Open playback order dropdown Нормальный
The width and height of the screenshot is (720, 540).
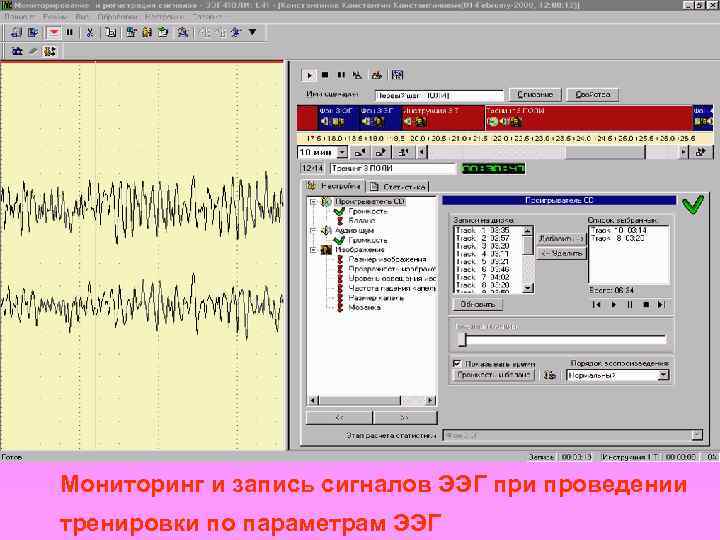point(663,376)
